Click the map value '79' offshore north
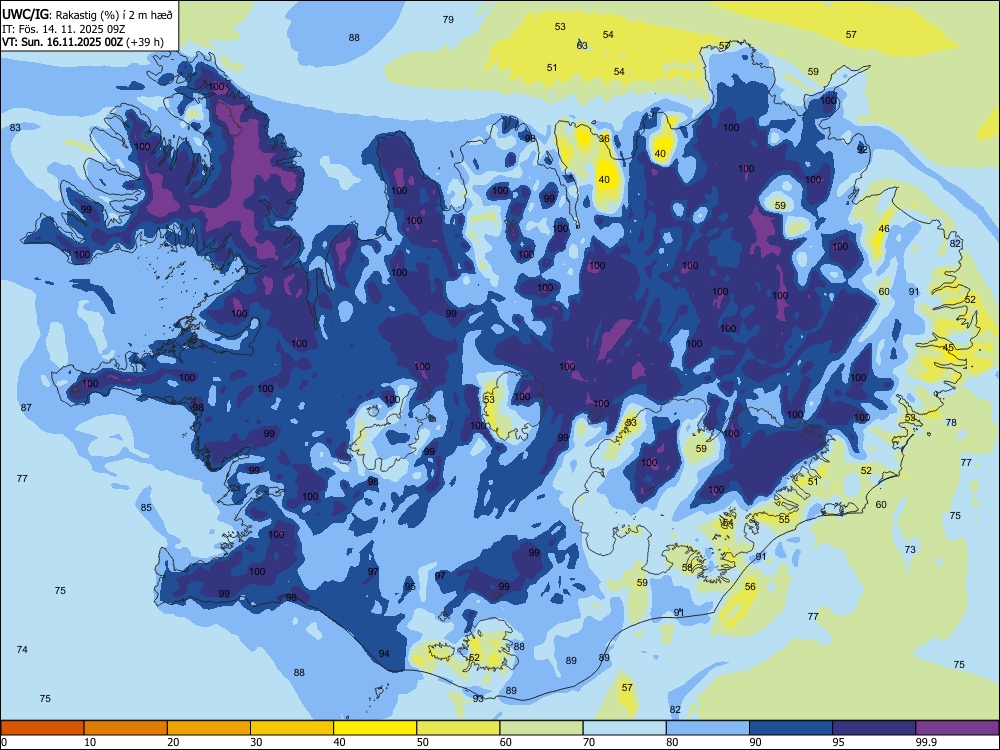Viewport: 1000px width, 750px height. 448,20
